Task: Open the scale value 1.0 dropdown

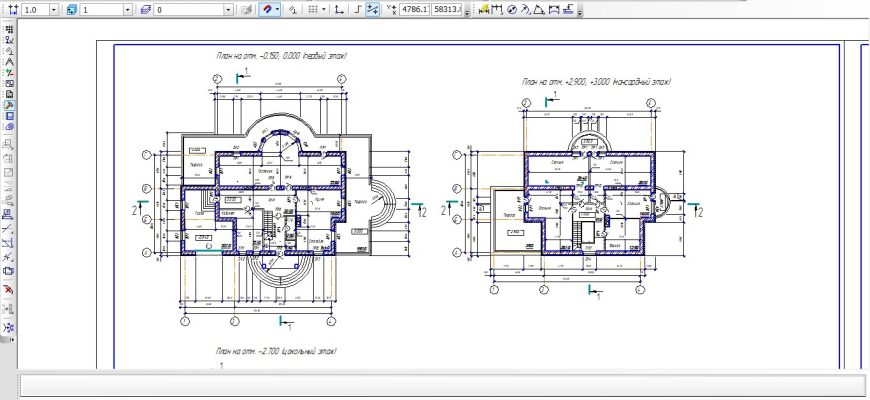Action: [56, 9]
